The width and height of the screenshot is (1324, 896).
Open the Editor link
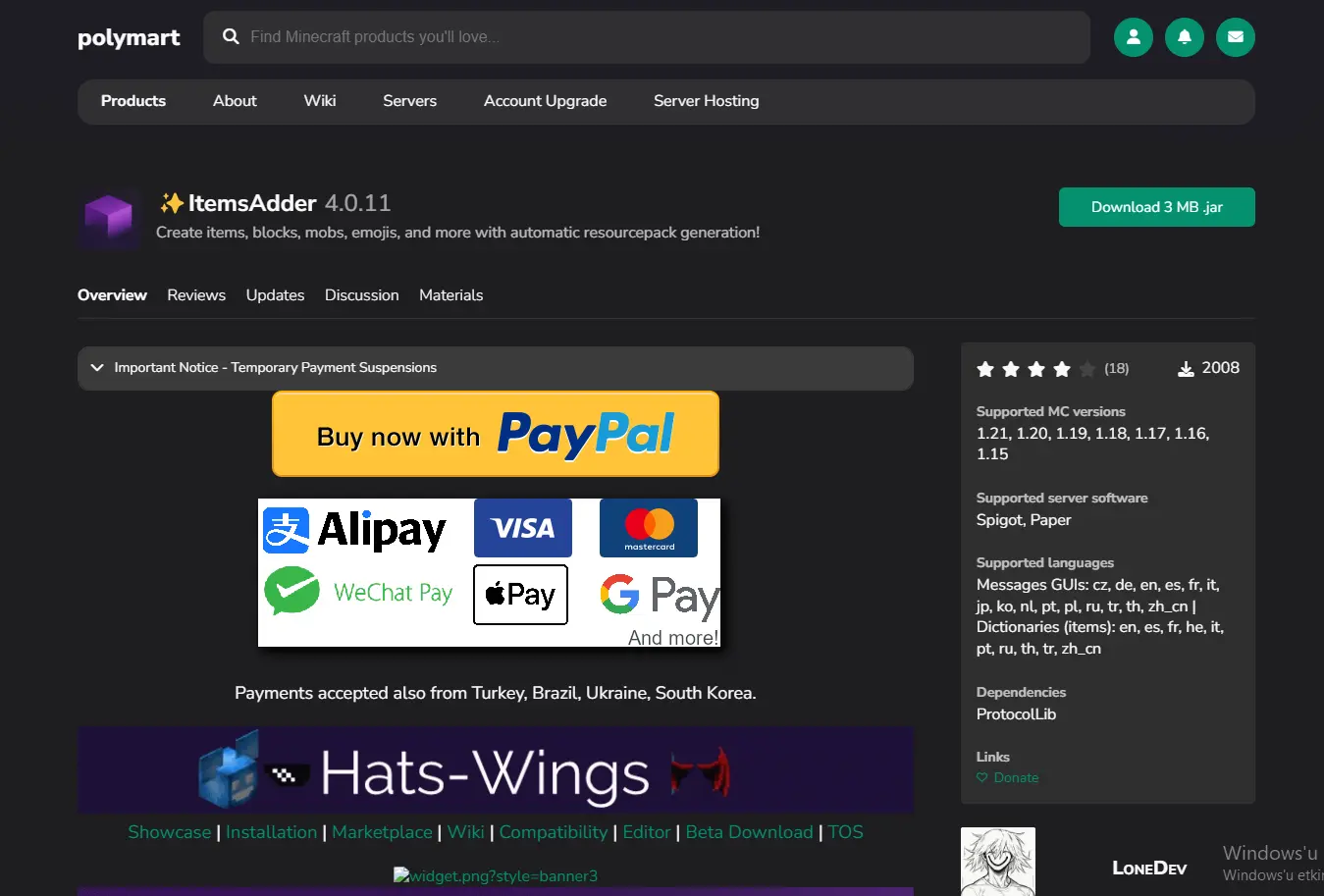(x=647, y=832)
